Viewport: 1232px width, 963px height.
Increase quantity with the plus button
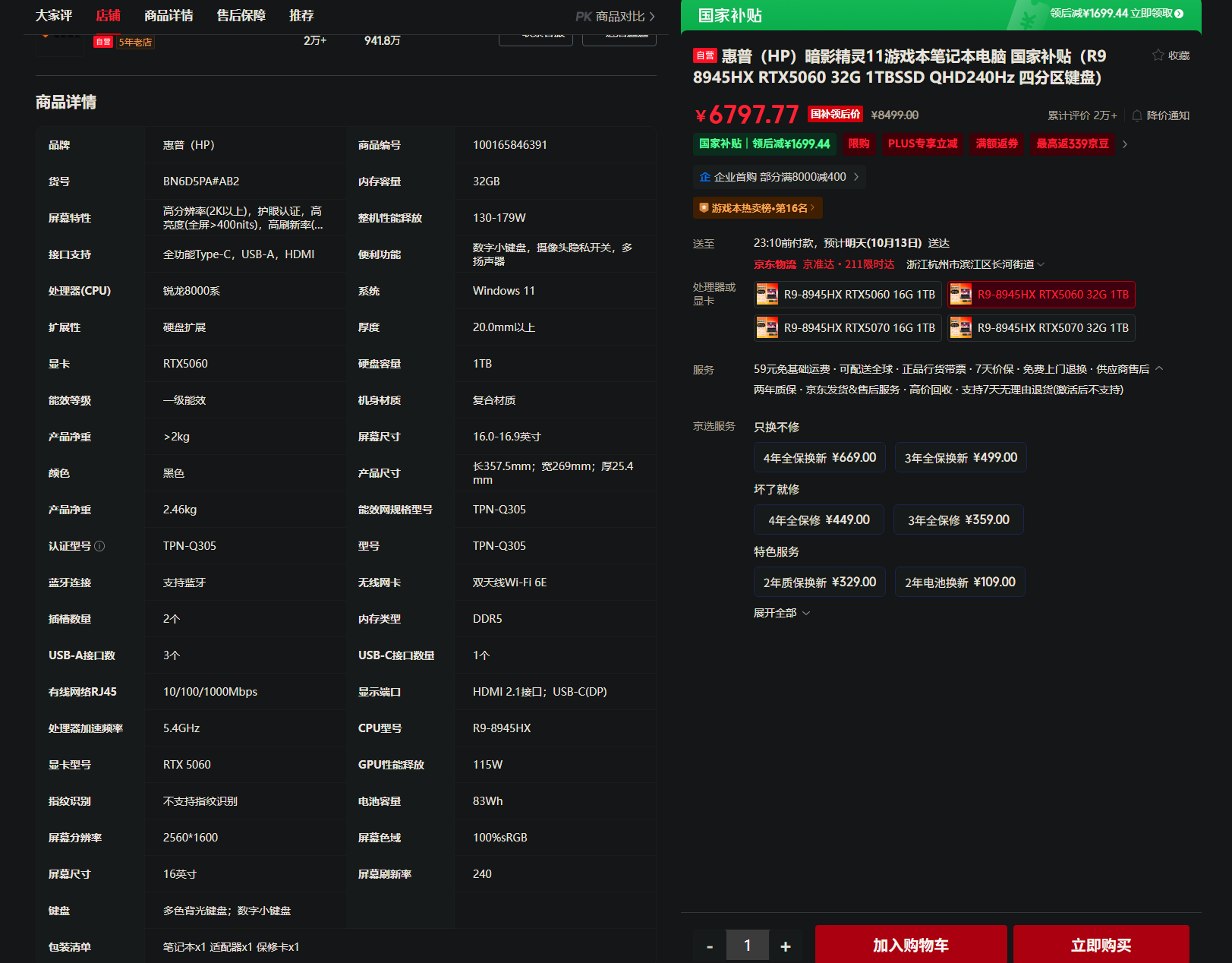point(786,946)
